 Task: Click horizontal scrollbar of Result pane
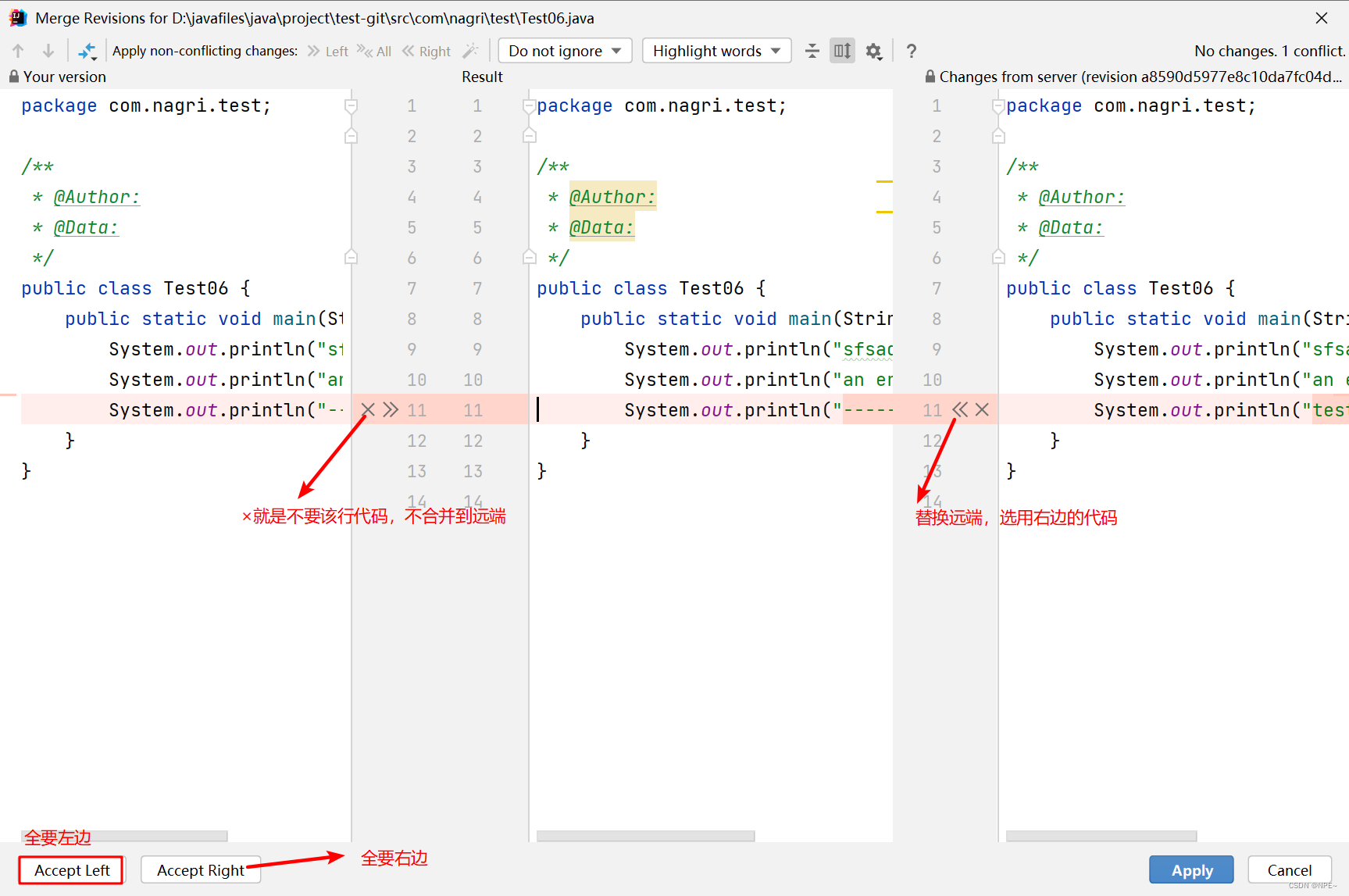(x=646, y=836)
